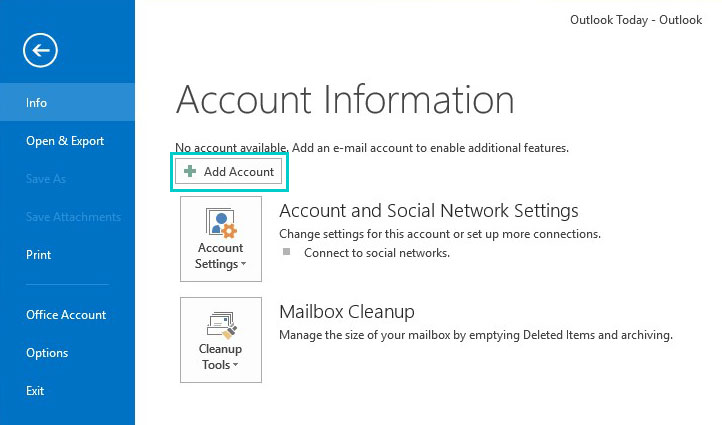The image size is (722, 425).
Task: Expand the Account Settings dropdown arrow
Action: [244, 264]
